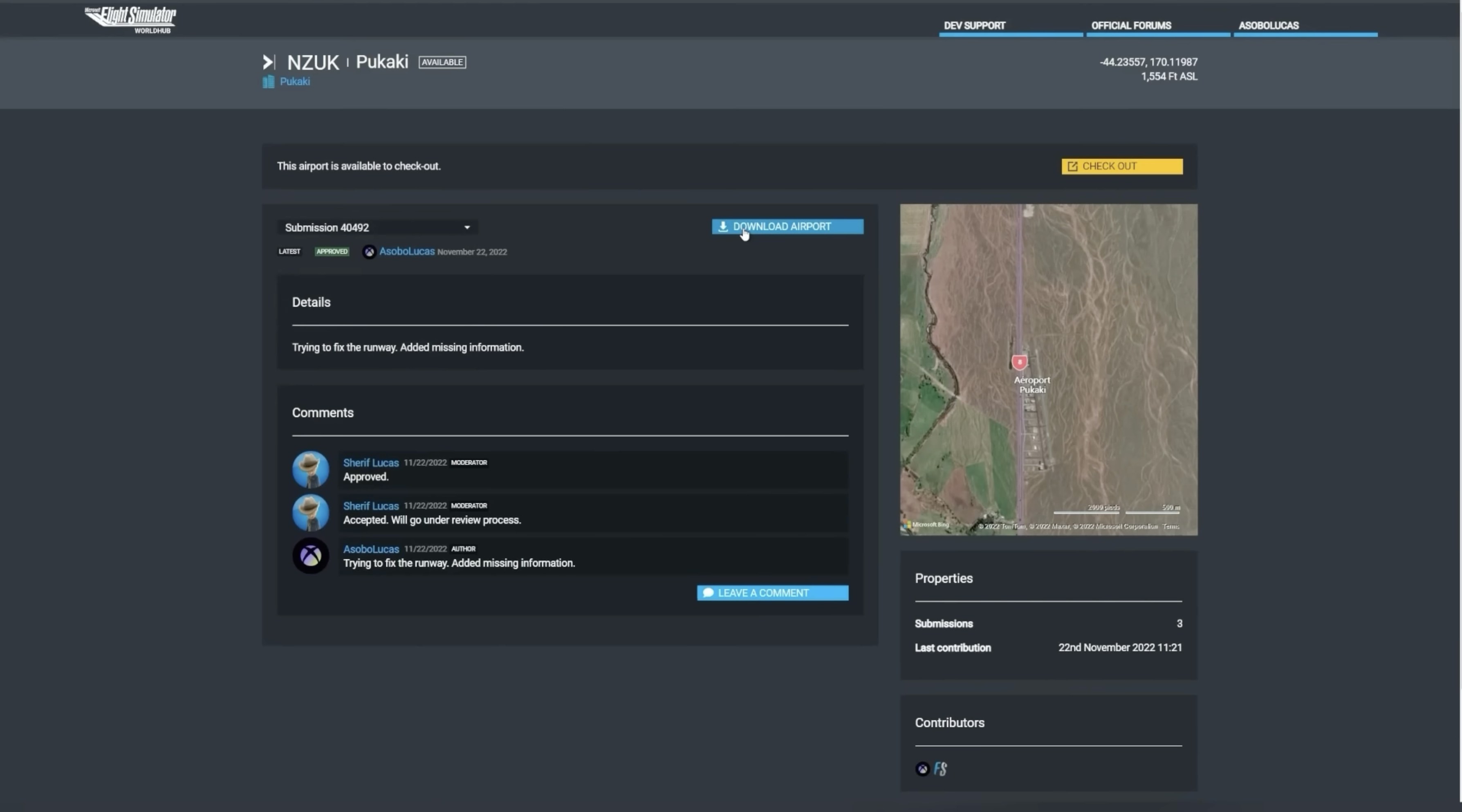This screenshot has height=812, width=1462.
Task: Click AsoboLucas Xbox avatar in comments
Action: point(310,556)
